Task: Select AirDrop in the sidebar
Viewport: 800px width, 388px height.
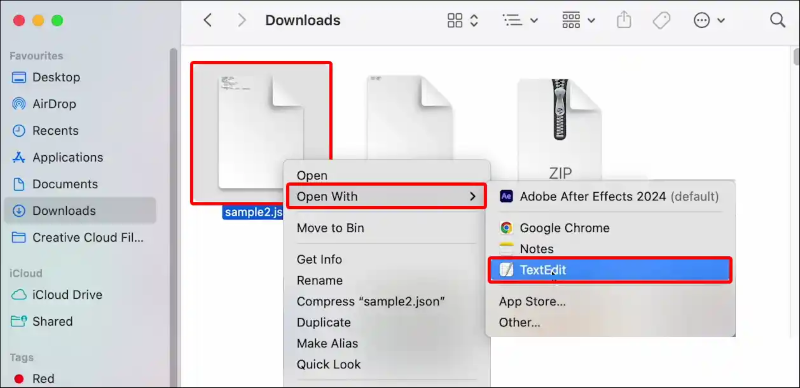Action: pos(80,104)
